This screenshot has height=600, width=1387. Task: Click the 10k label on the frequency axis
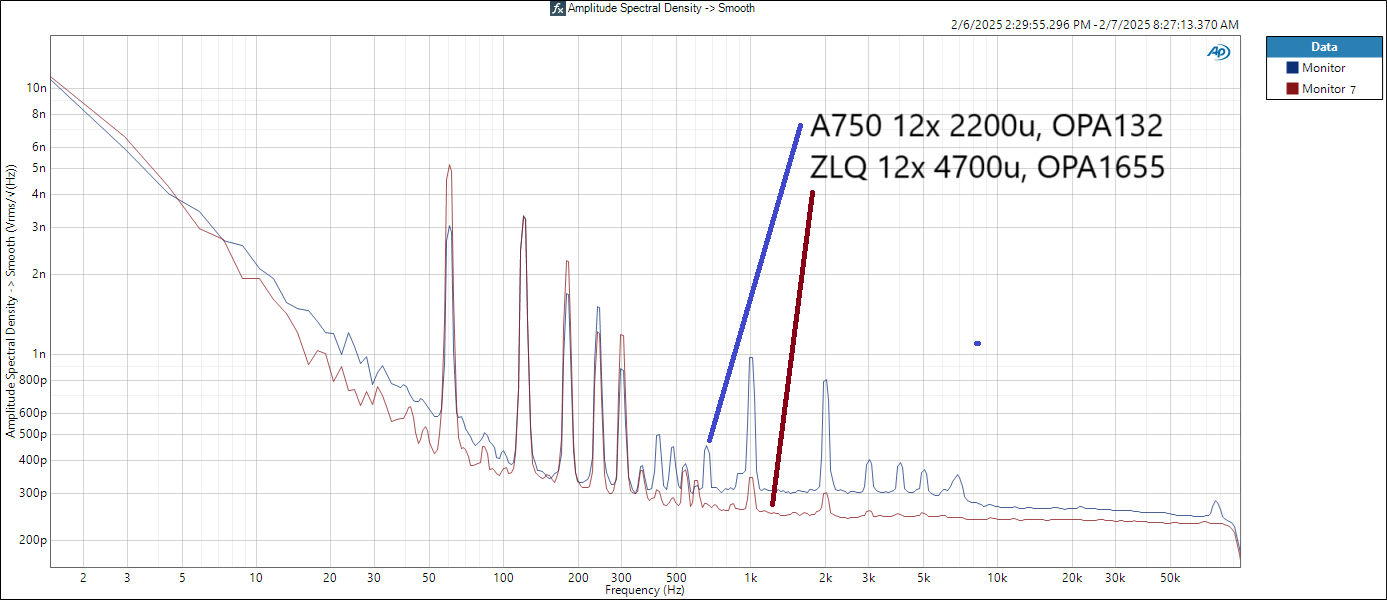pos(998,578)
